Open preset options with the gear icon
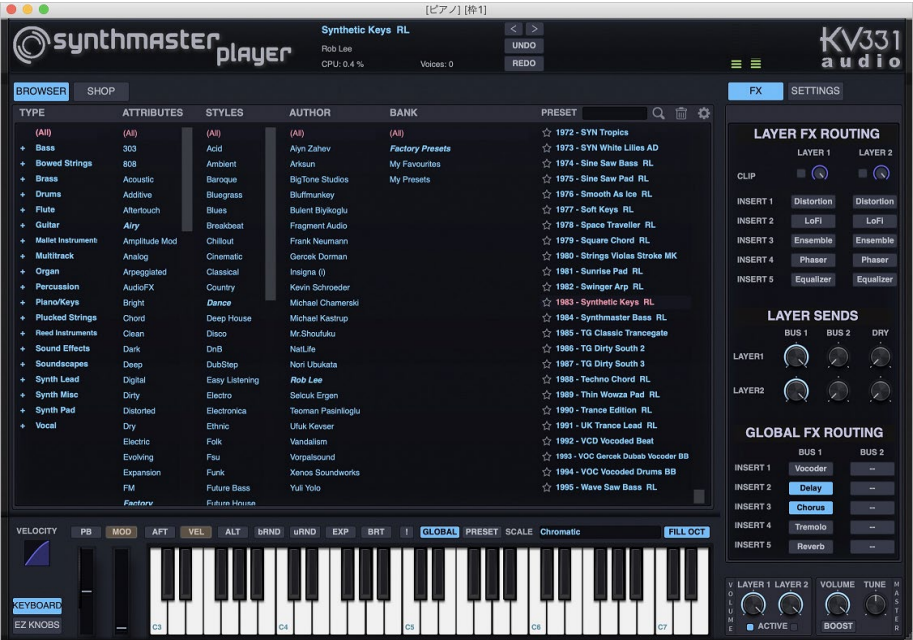 pos(703,113)
